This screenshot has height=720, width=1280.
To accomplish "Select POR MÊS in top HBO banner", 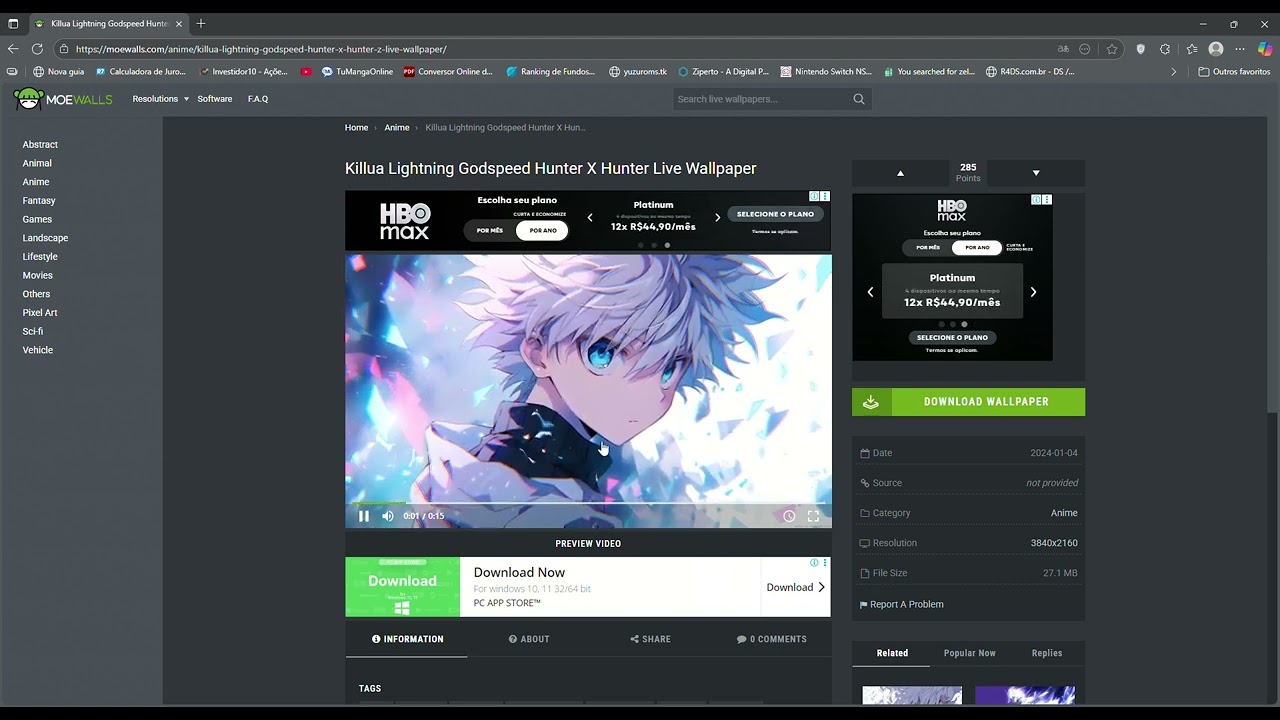I will (490, 230).
